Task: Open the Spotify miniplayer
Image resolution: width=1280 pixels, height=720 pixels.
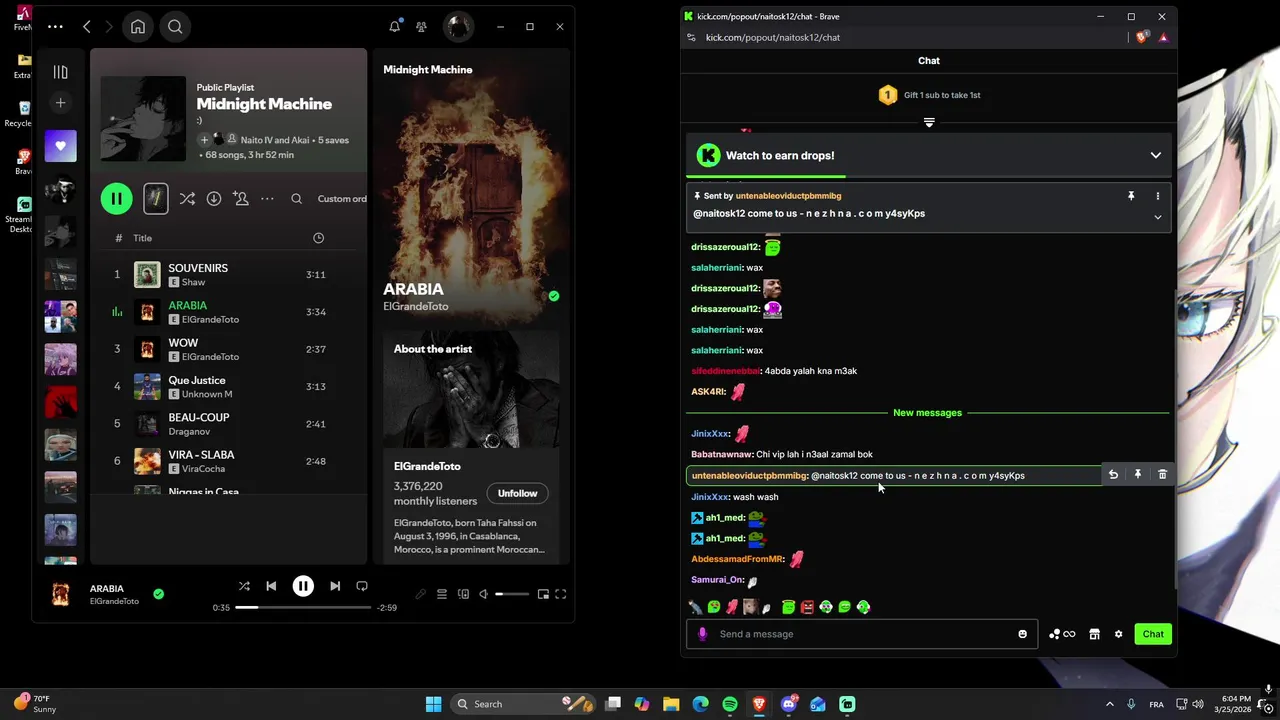Action: click(543, 594)
